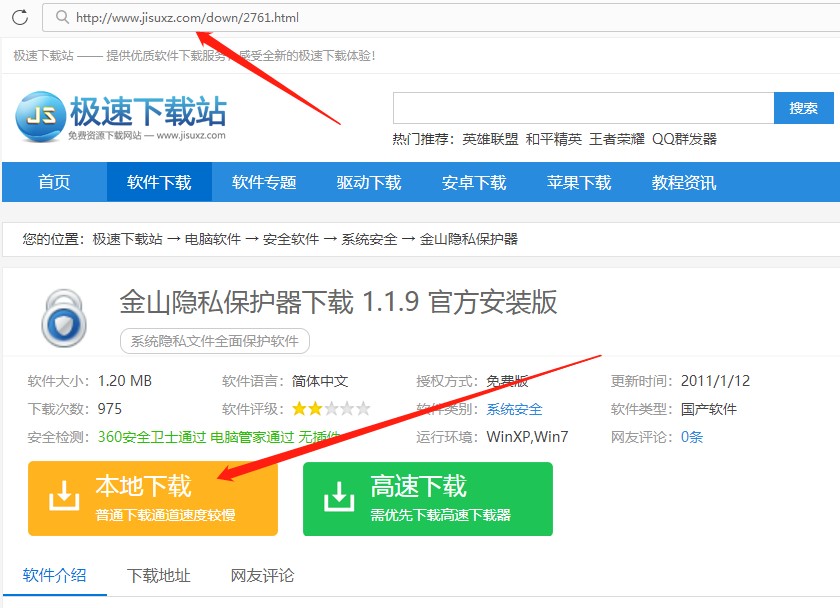The image size is (840, 608).
Task: Click the WinXP,Win7 runtime environment value
Action: click(x=527, y=437)
